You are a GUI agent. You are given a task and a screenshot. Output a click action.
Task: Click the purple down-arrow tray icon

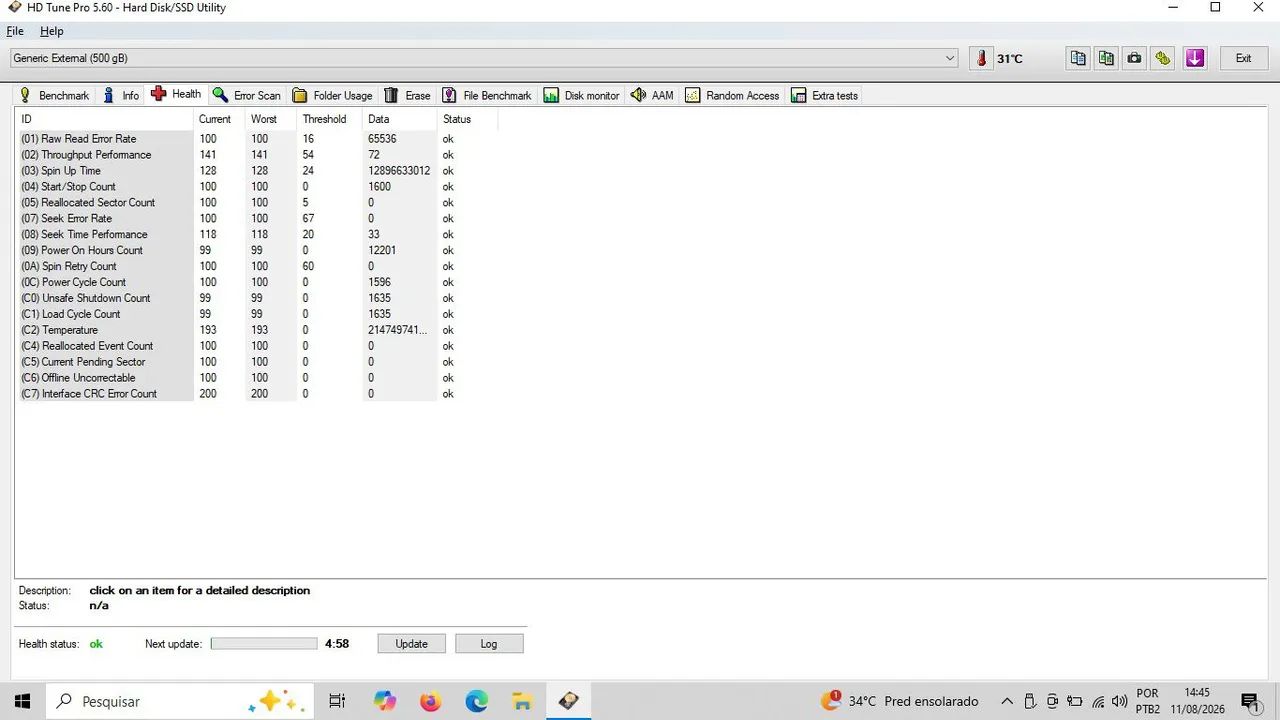pos(1195,58)
